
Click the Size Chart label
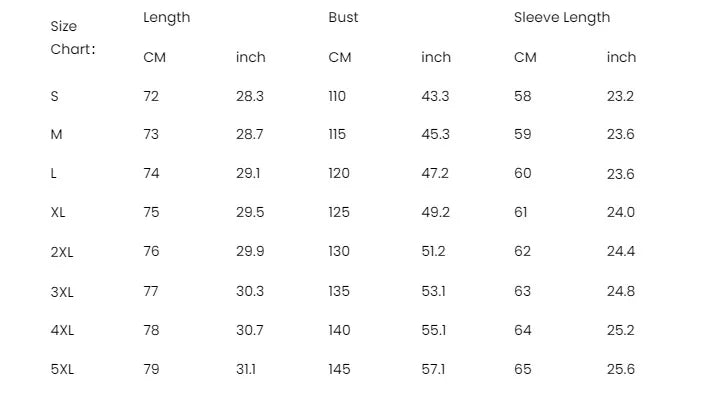[73, 37]
